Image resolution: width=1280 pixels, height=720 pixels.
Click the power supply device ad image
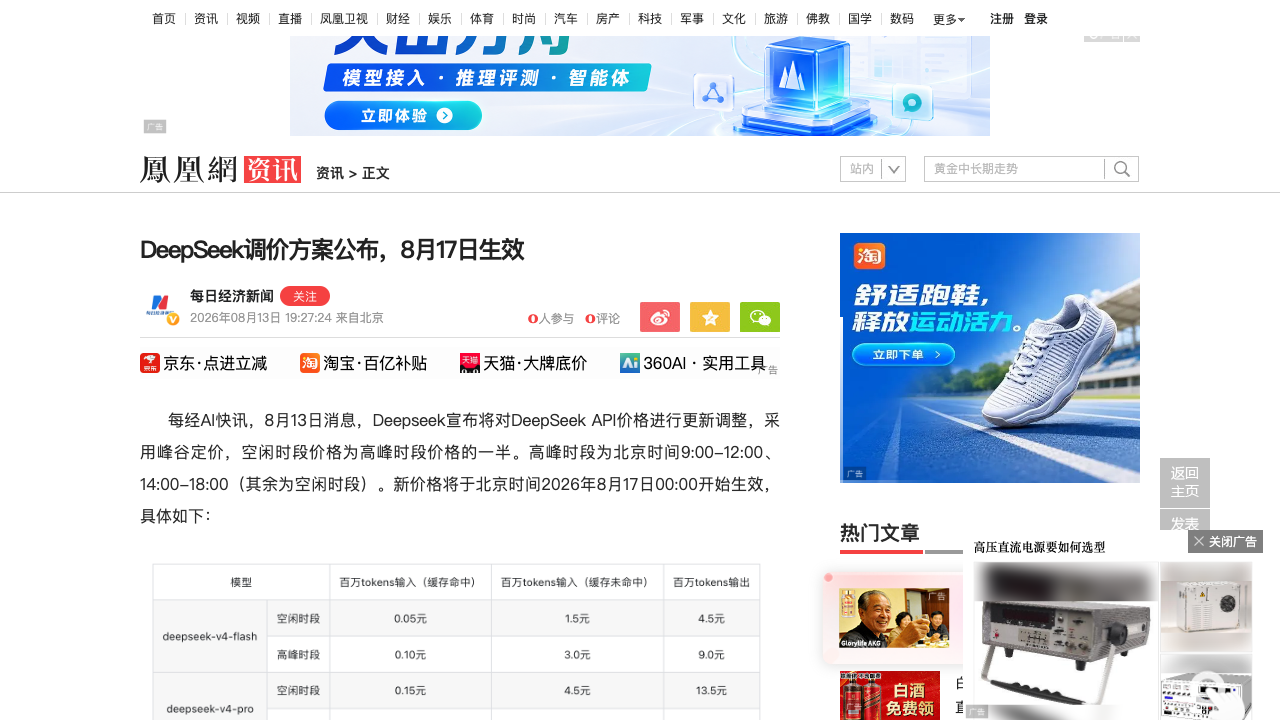tap(1066, 640)
